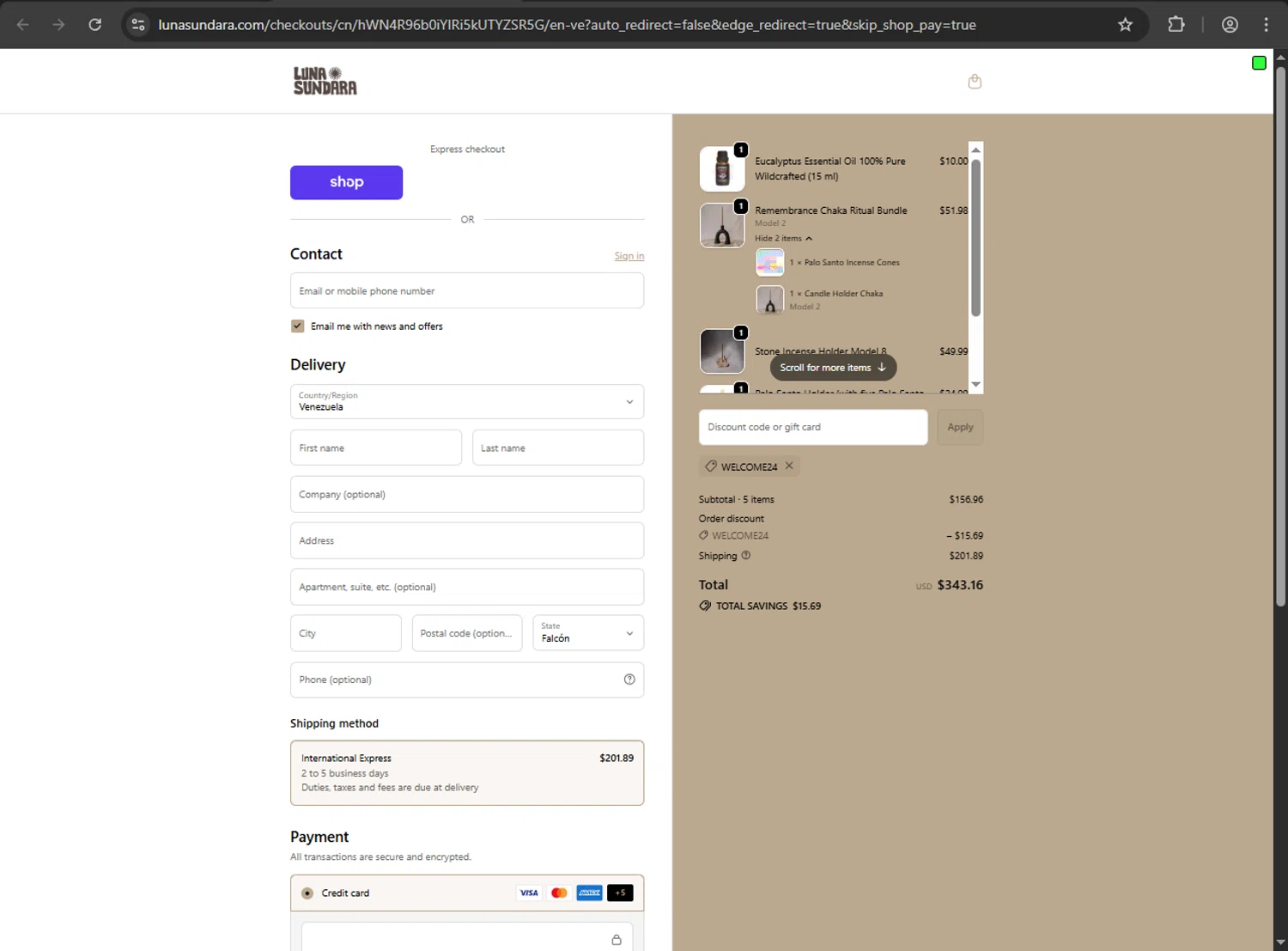Focus the Company (optional) field
The image size is (1288, 951).
pyautogui.click(x=467, y=494)
